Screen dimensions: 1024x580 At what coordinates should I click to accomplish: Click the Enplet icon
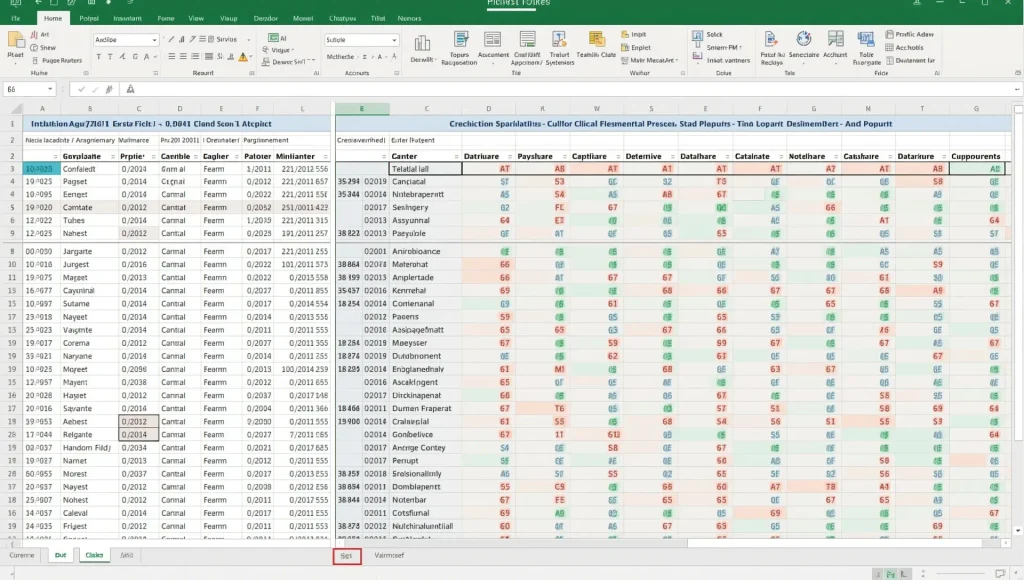[x=625, y=48]
